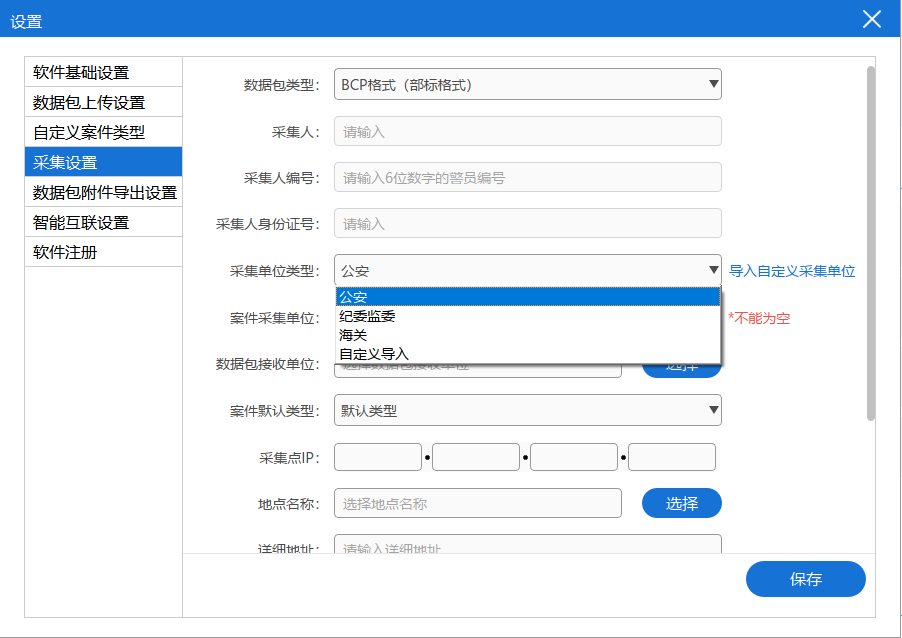Click 选择 button beside 地点名称
The image size is (902, 638).
pyautogui.click(x=681, y=504)
